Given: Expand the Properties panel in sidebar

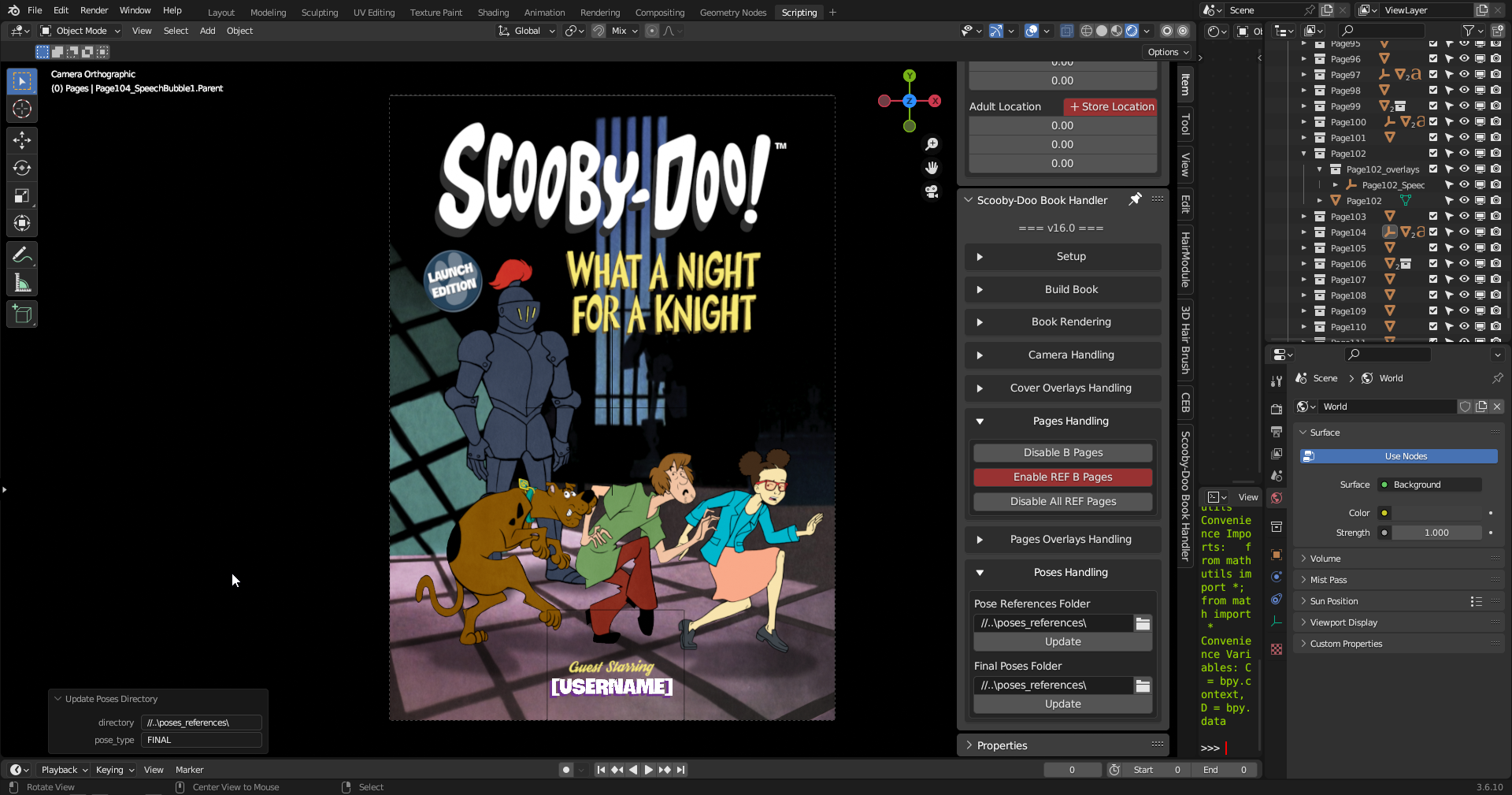Looking at the screenshot, I should click(x=1062, y=745).
